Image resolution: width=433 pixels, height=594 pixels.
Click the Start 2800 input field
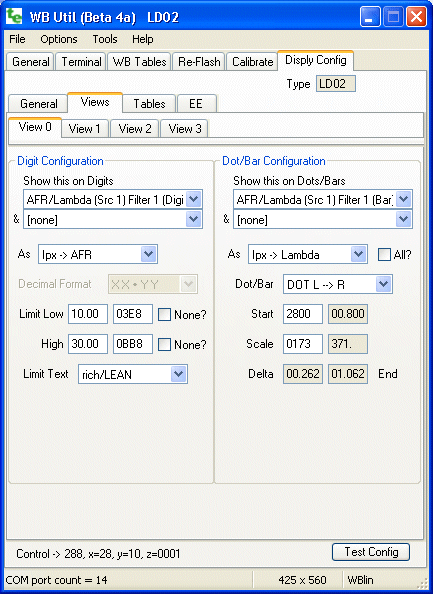pos(303,314)
